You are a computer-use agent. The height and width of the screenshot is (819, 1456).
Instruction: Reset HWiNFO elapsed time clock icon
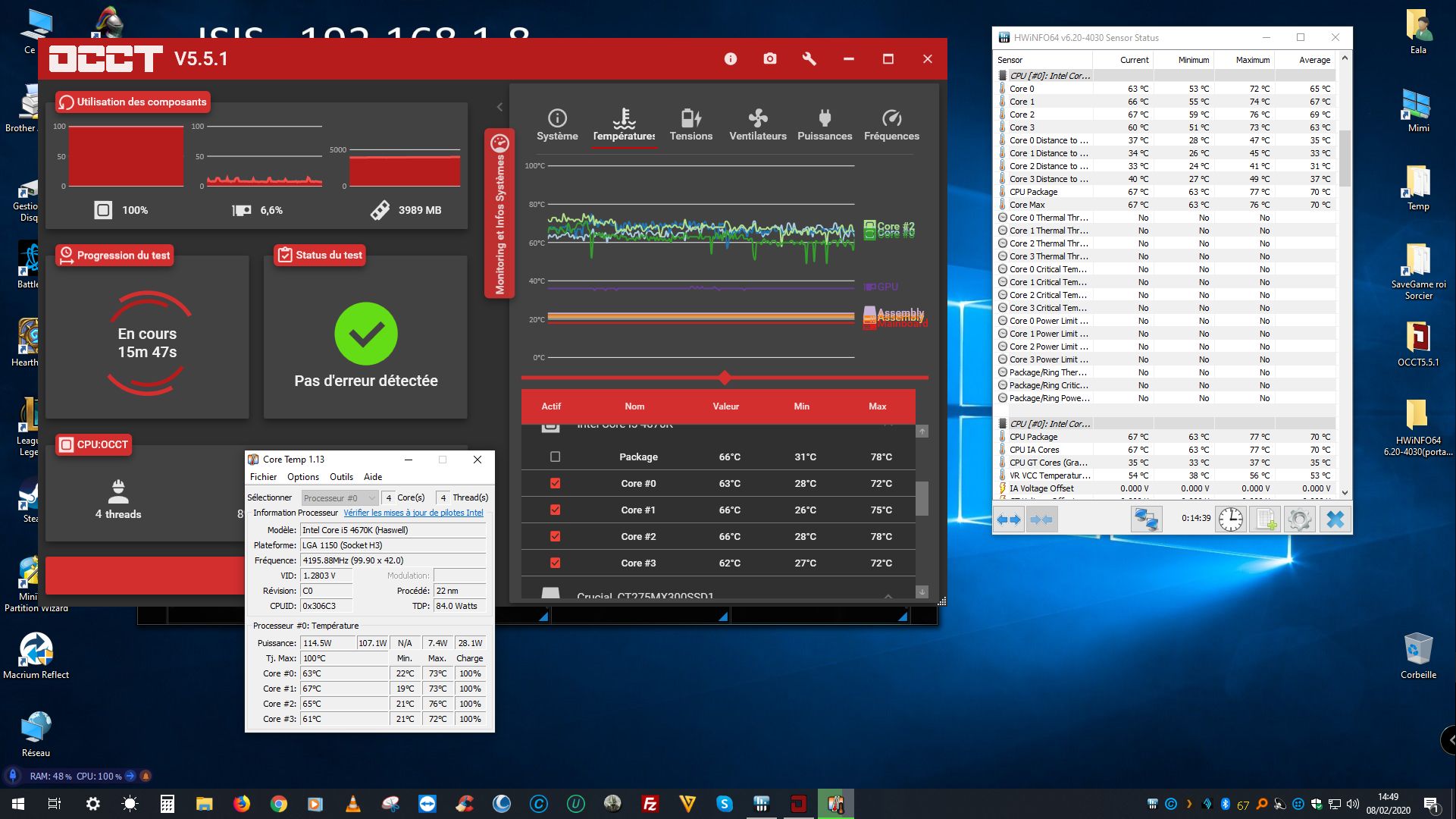click(1231, 519)
